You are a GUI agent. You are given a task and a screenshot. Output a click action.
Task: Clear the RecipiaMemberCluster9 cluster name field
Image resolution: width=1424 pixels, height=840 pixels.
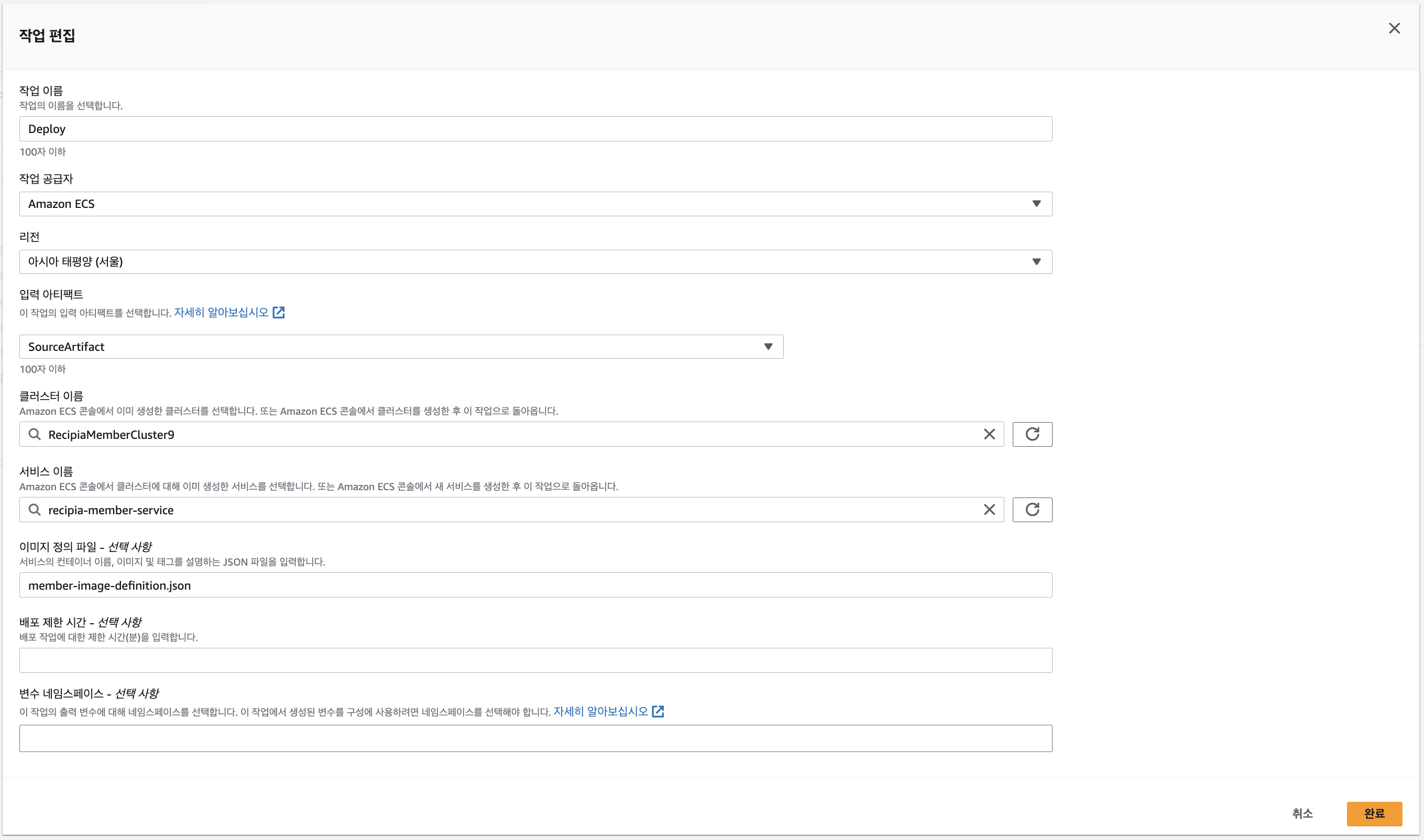pyautogui.click(x=989, y=434)
